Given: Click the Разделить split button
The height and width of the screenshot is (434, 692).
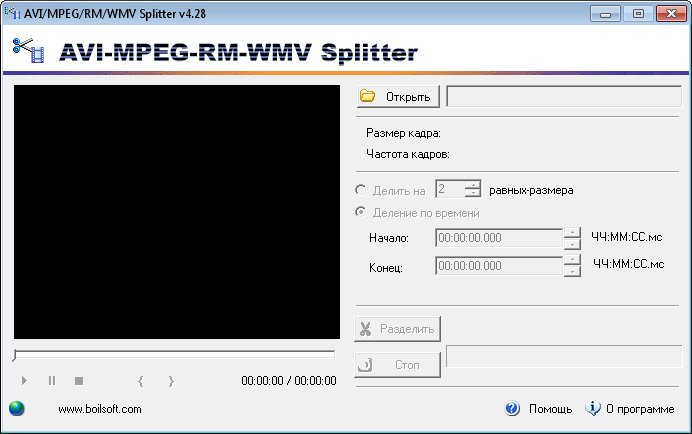Looking at the screenshot, I should 397,329.
